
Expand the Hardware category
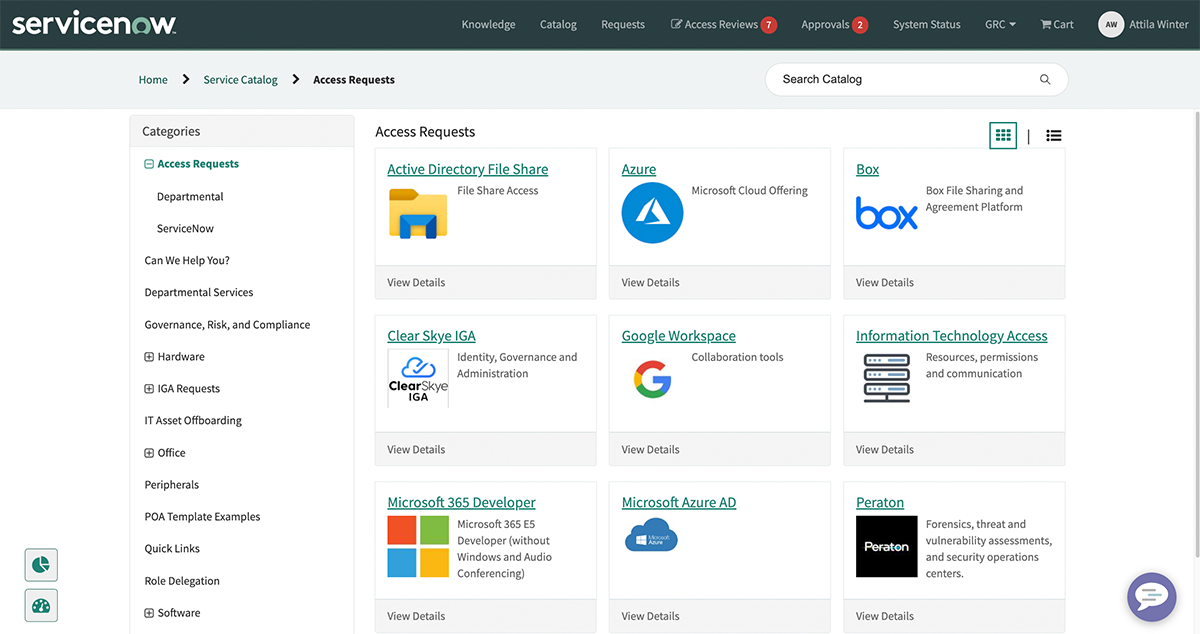pos(149,357)
